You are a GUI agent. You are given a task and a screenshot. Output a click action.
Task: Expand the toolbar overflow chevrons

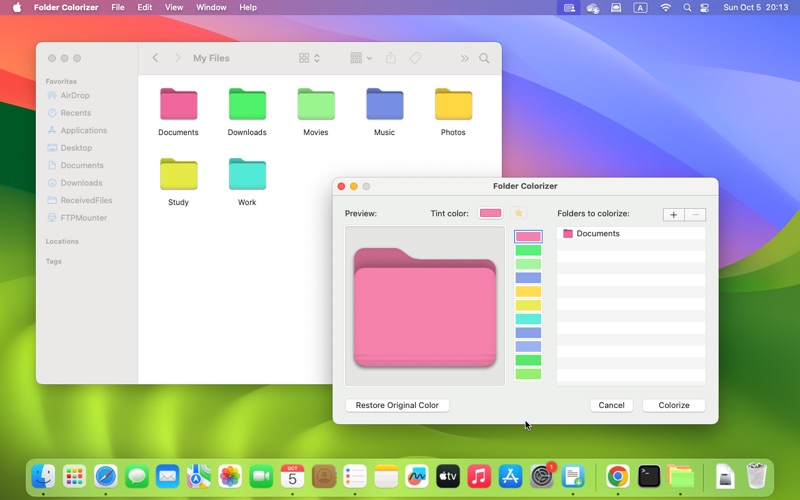tap(464, 59)
